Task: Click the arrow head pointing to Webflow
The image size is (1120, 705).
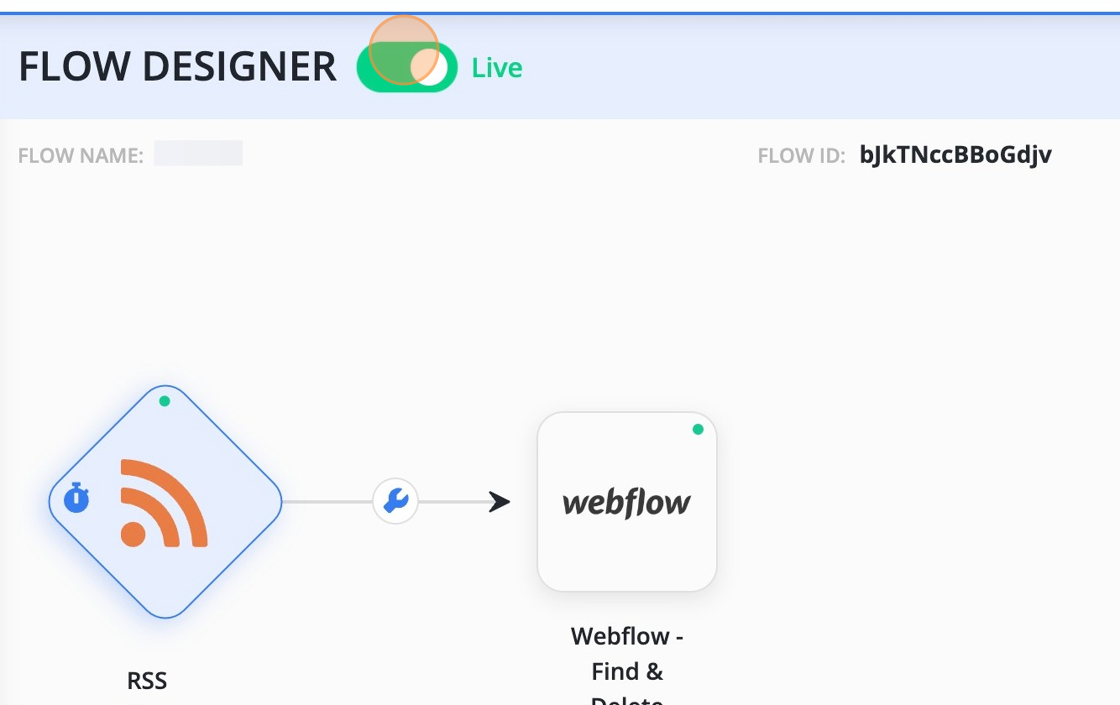Action: point(499,501)
